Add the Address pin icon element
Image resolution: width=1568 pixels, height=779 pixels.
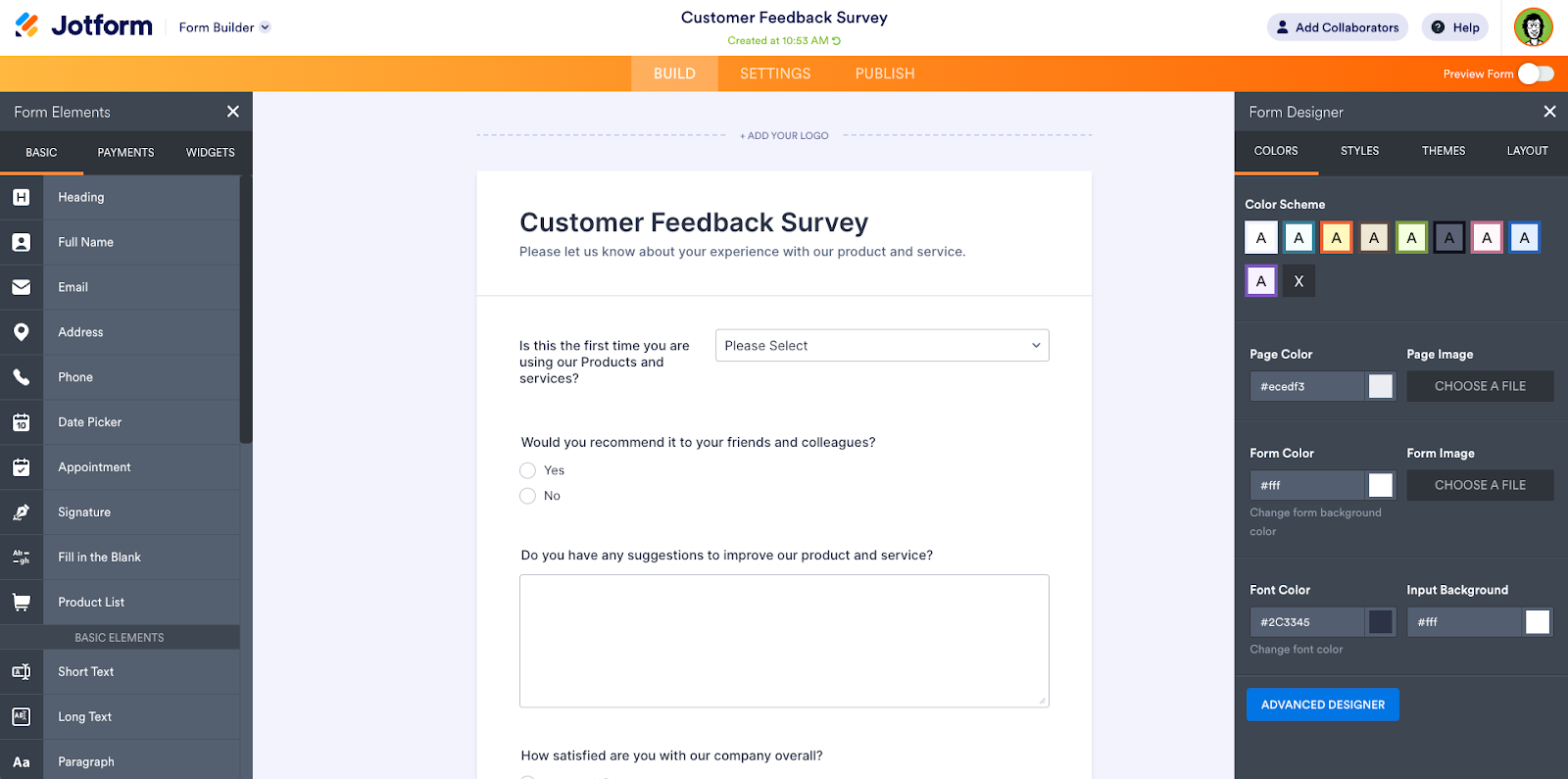pos(22,332)
